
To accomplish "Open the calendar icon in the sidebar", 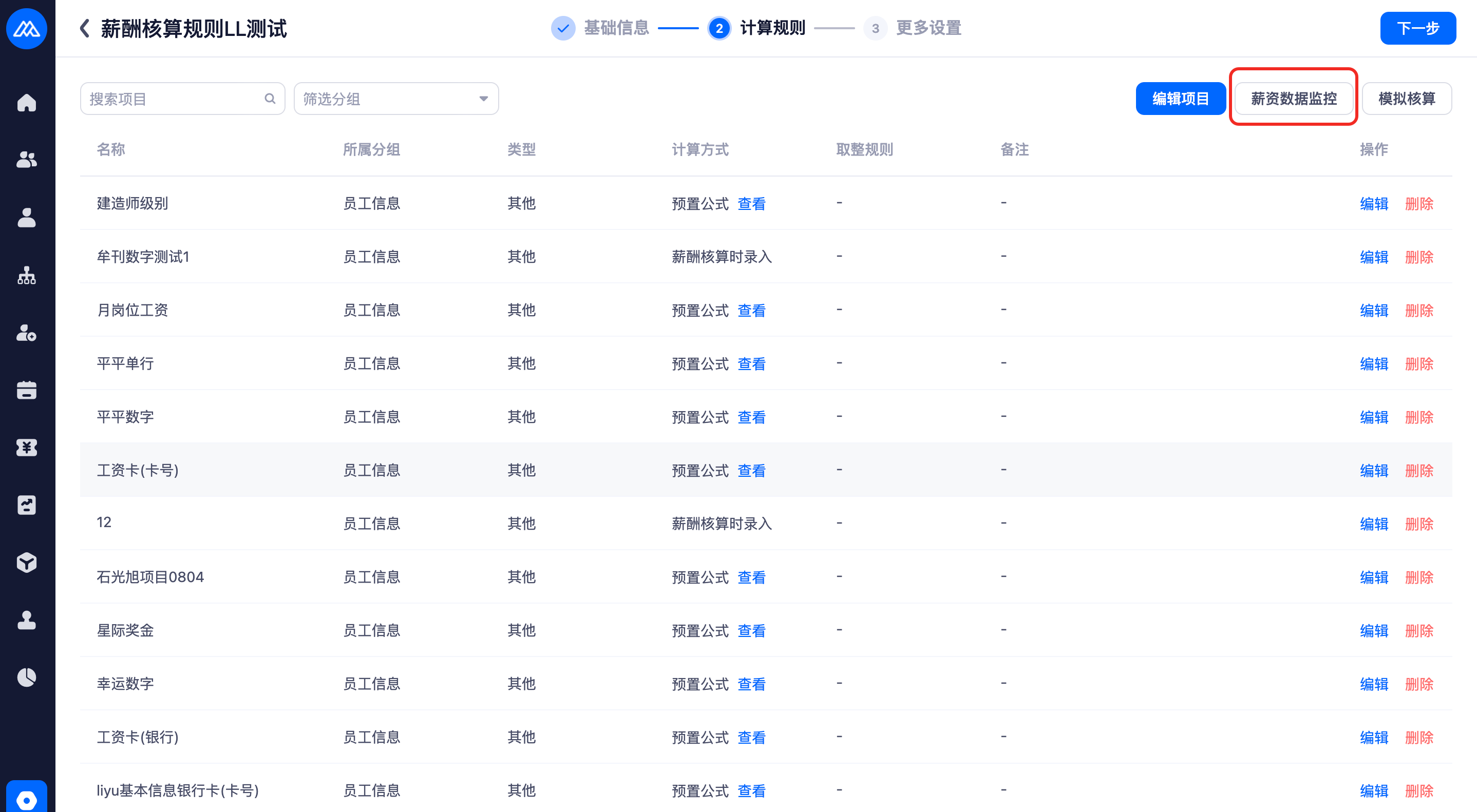I will (x=26, y=390).
